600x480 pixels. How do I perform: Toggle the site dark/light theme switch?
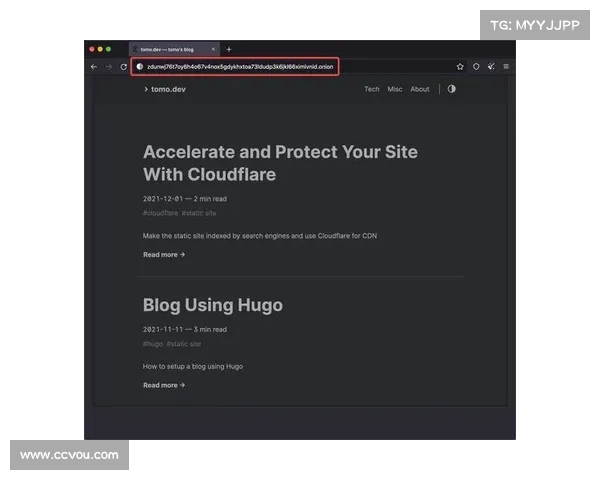[x=452, y=89]
